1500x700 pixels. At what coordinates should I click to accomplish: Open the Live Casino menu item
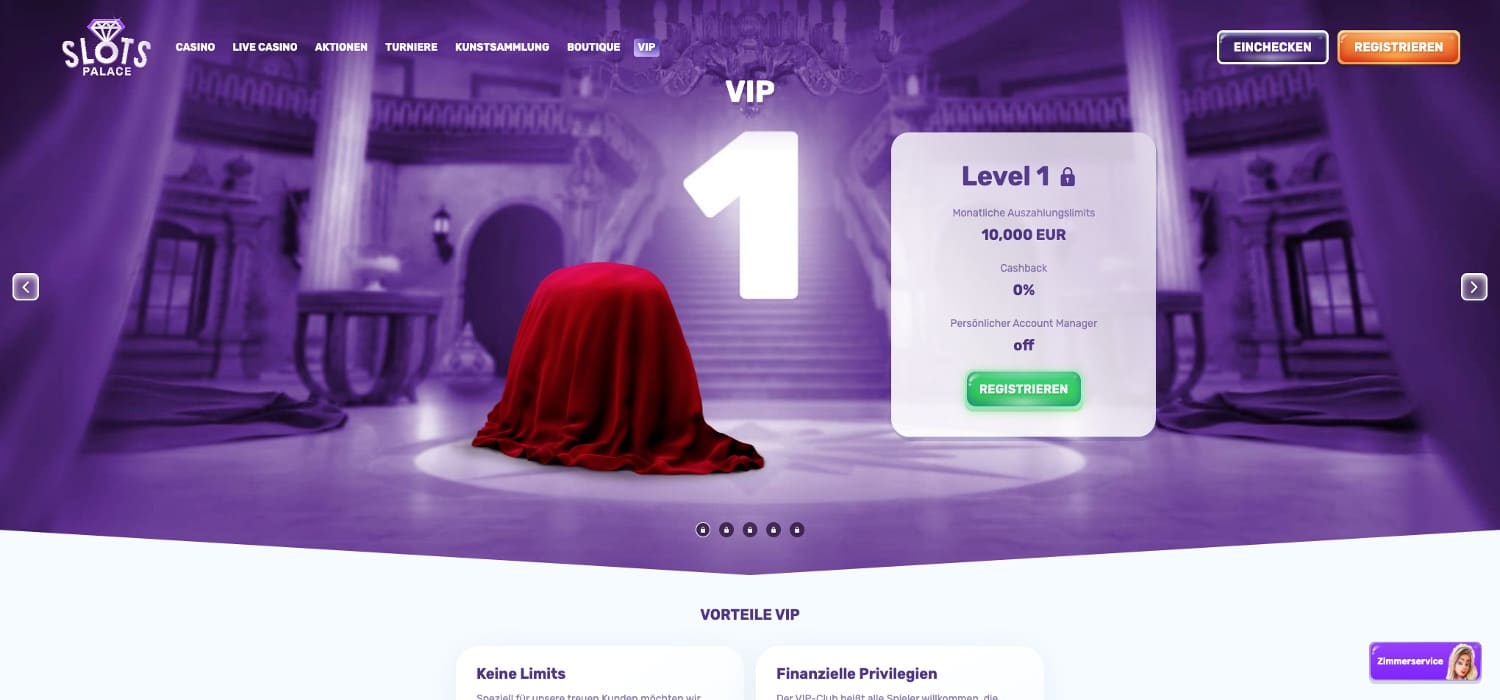click(265, 47)
